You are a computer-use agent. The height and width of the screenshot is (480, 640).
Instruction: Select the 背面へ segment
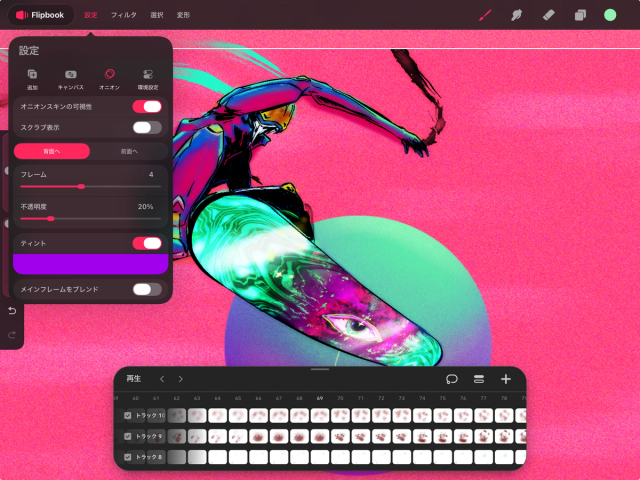[x=52, y=151]
